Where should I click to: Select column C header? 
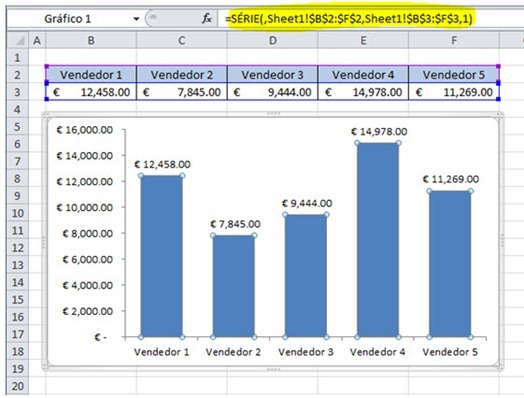click(182, 40)
